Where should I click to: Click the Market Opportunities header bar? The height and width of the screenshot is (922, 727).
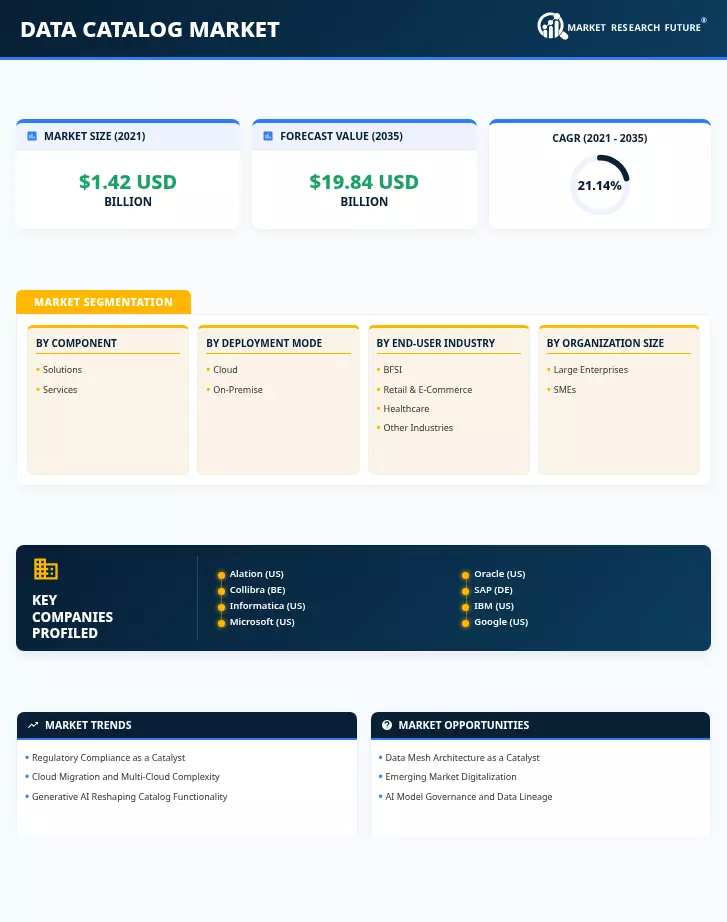pyautogui.click(x=541, y=725)
